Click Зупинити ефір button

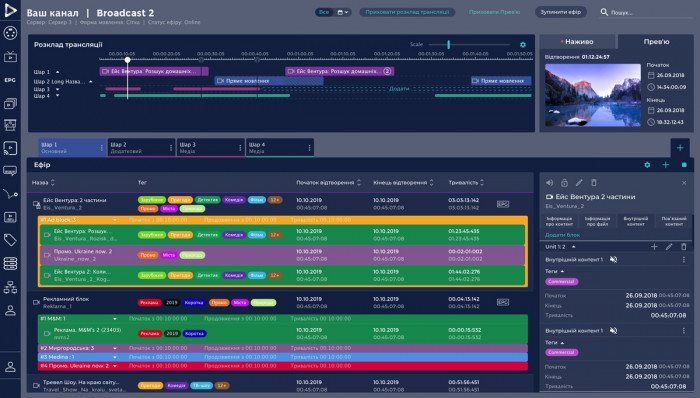561,12
